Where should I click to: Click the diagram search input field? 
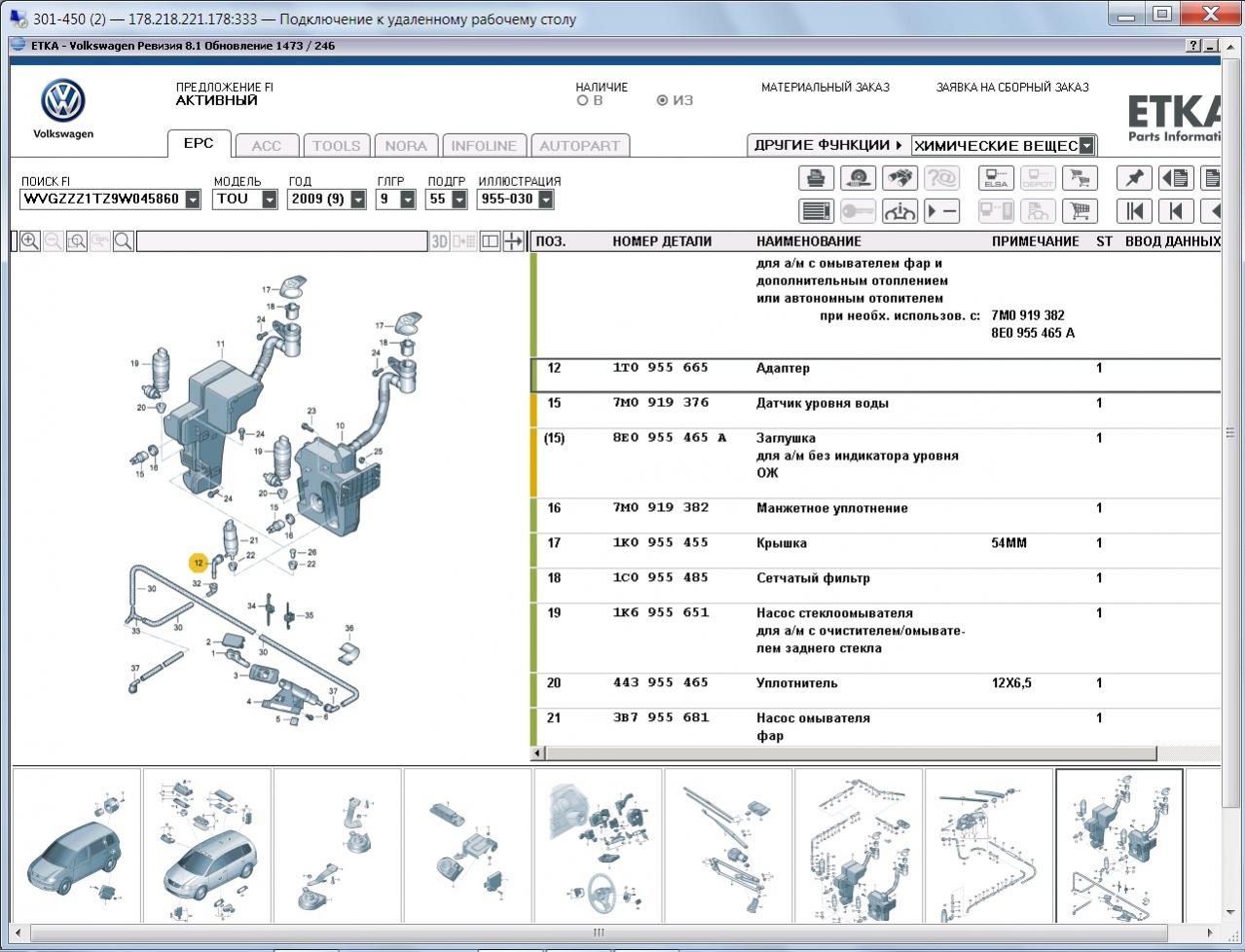coord(282,241)
